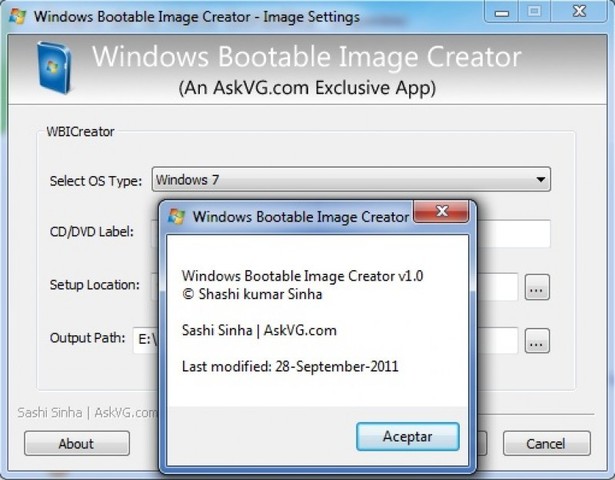Click the '© Shashi kumar Sinha' text
This screenshot has width=615, height=480.
(252, 294)
